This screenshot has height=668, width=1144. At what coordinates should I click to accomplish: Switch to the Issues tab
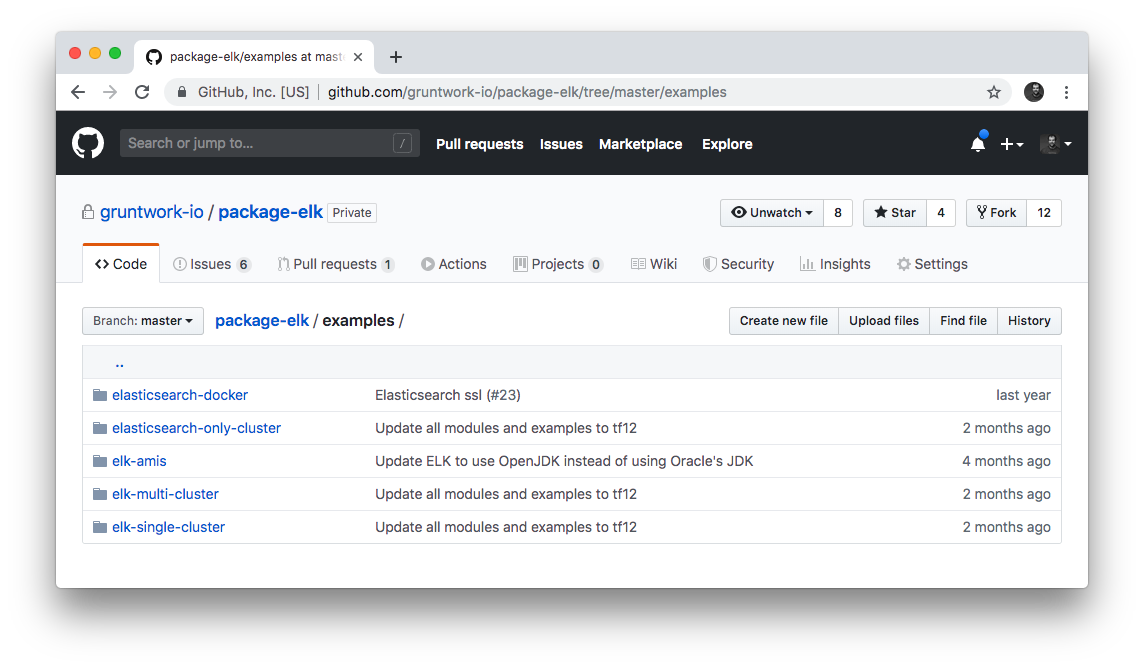[x=211, y=264]
